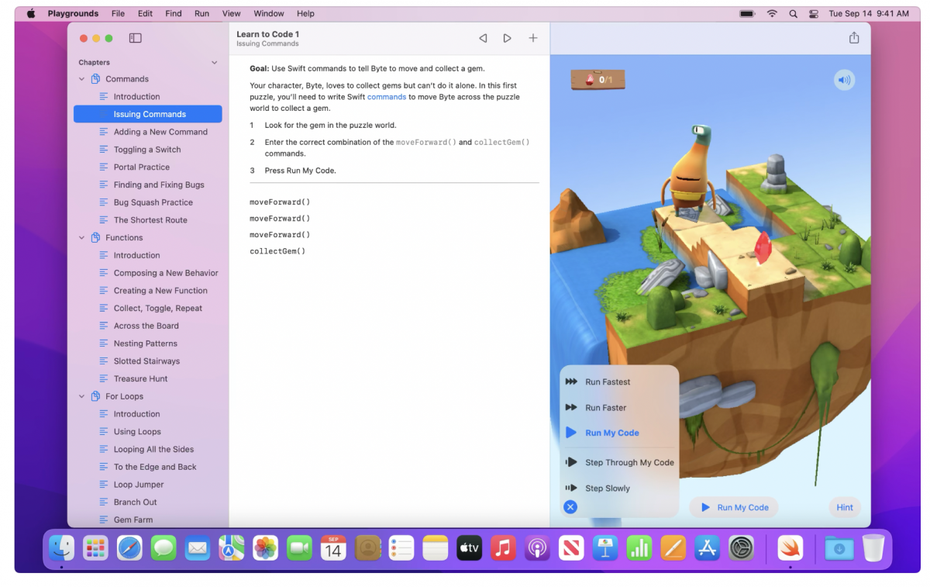Open Wi-Fi status in menu bar
The height and width of the screenshot is (587, 930).
[x=772, y=14]
